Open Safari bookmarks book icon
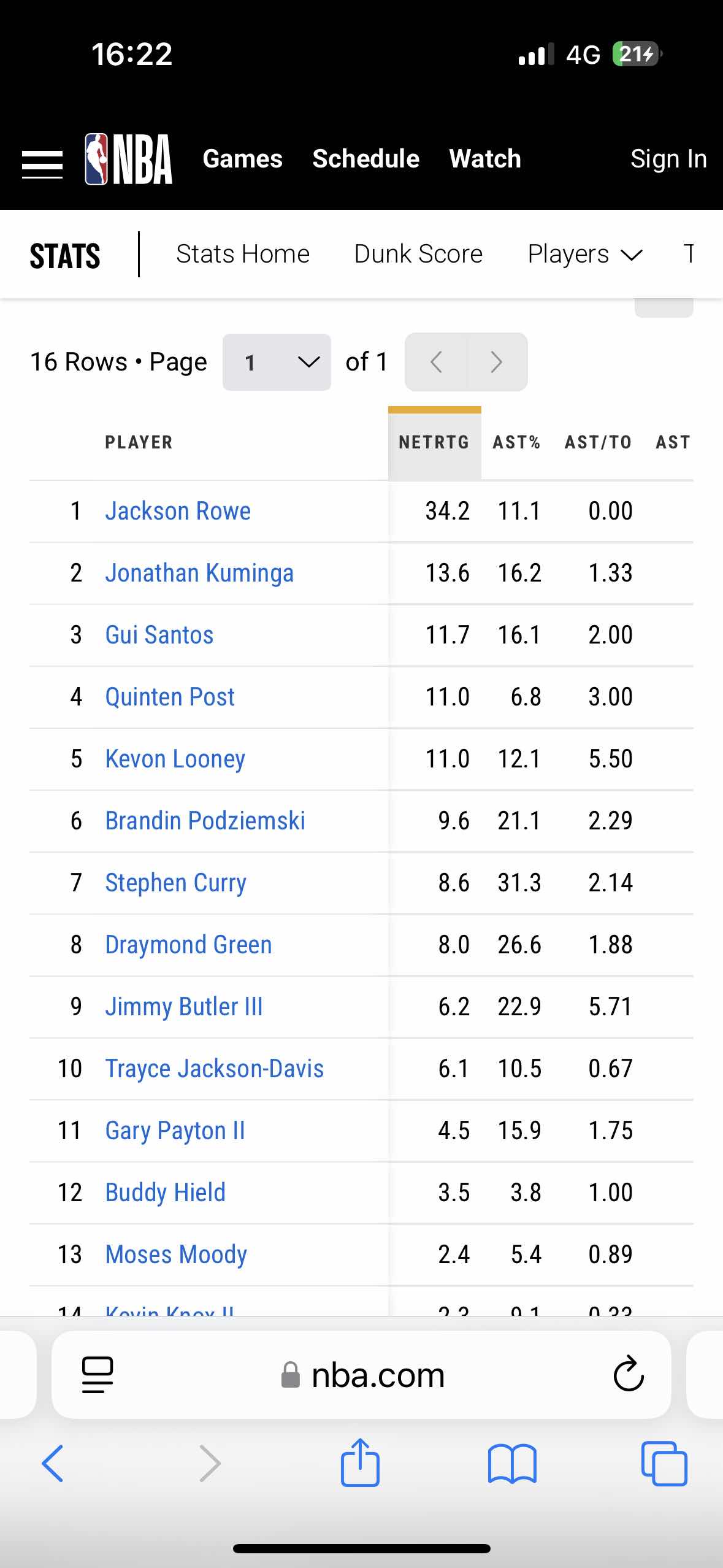This screenshot has height=1568, width=723. [x=512, y=1464]
